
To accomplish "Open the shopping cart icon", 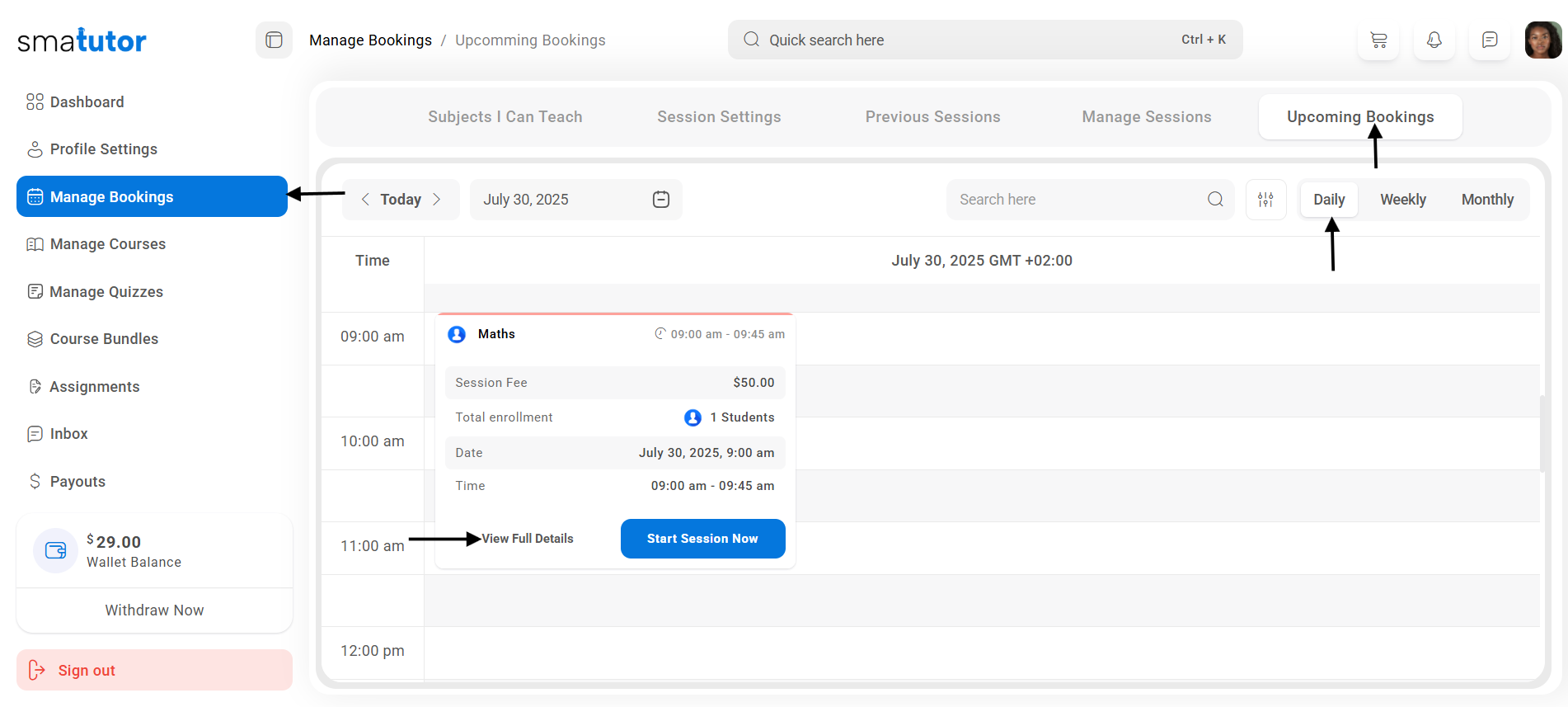I will [x=1378, y=40].
